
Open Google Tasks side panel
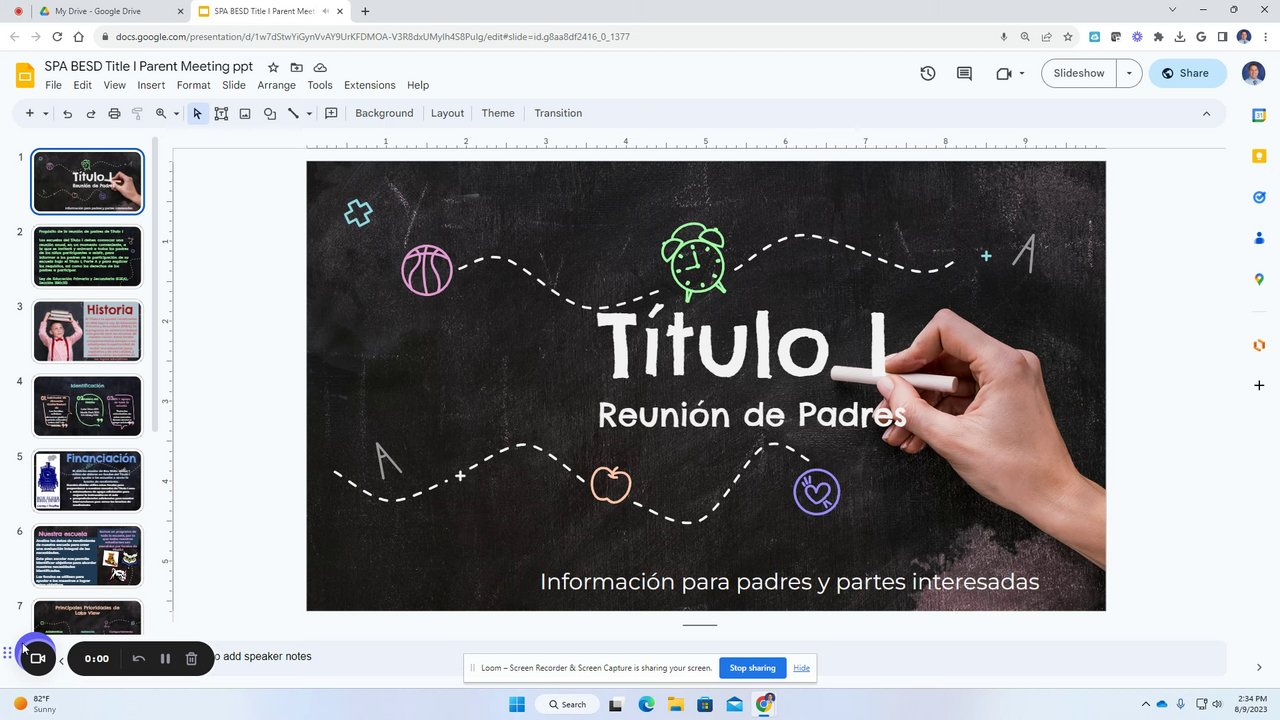[1259, 197]
